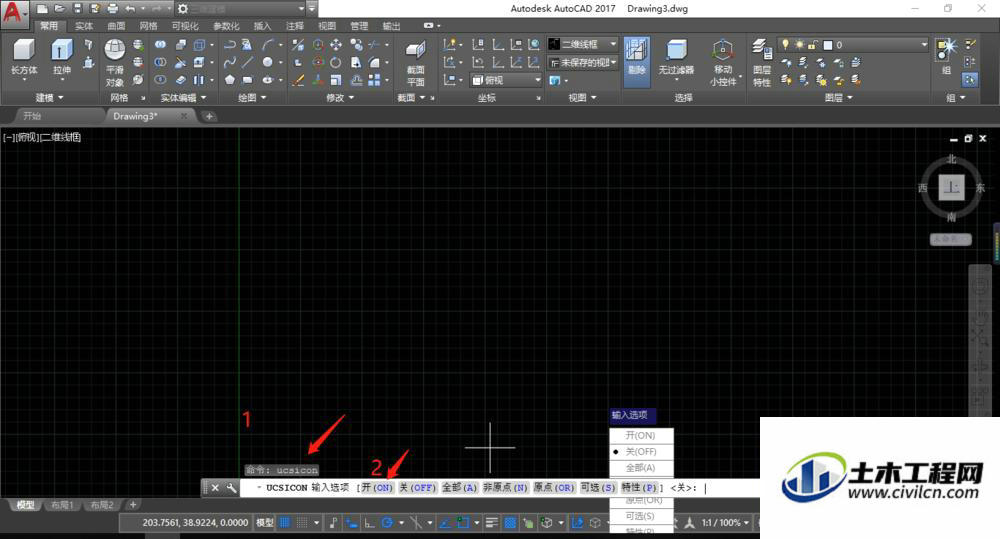The image size is (1000, 539).
Task: Click the New drawing quick-access icon
Action: (41, 9)
